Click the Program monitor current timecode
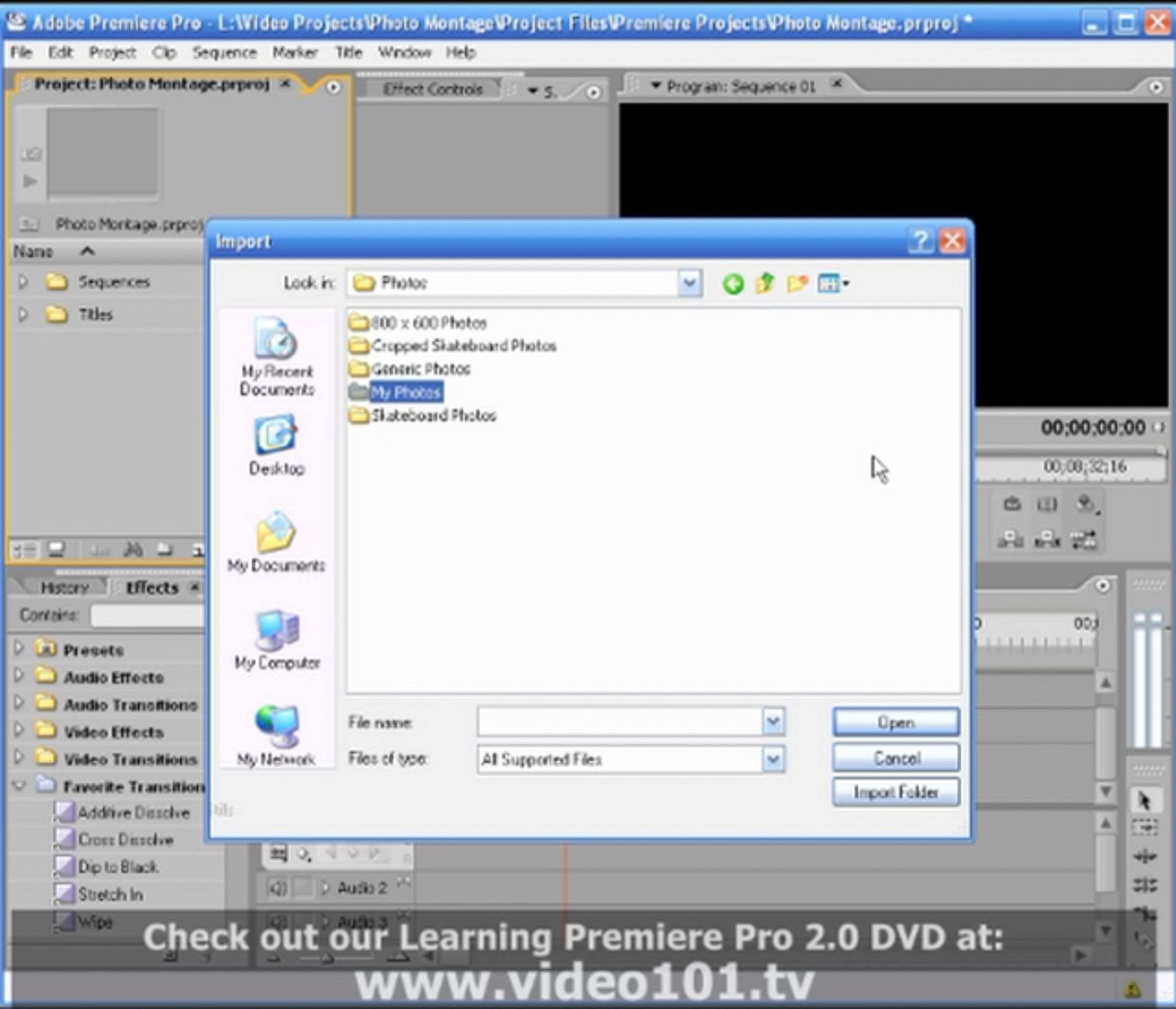 pyautogui.click(x=1093, y=427)
